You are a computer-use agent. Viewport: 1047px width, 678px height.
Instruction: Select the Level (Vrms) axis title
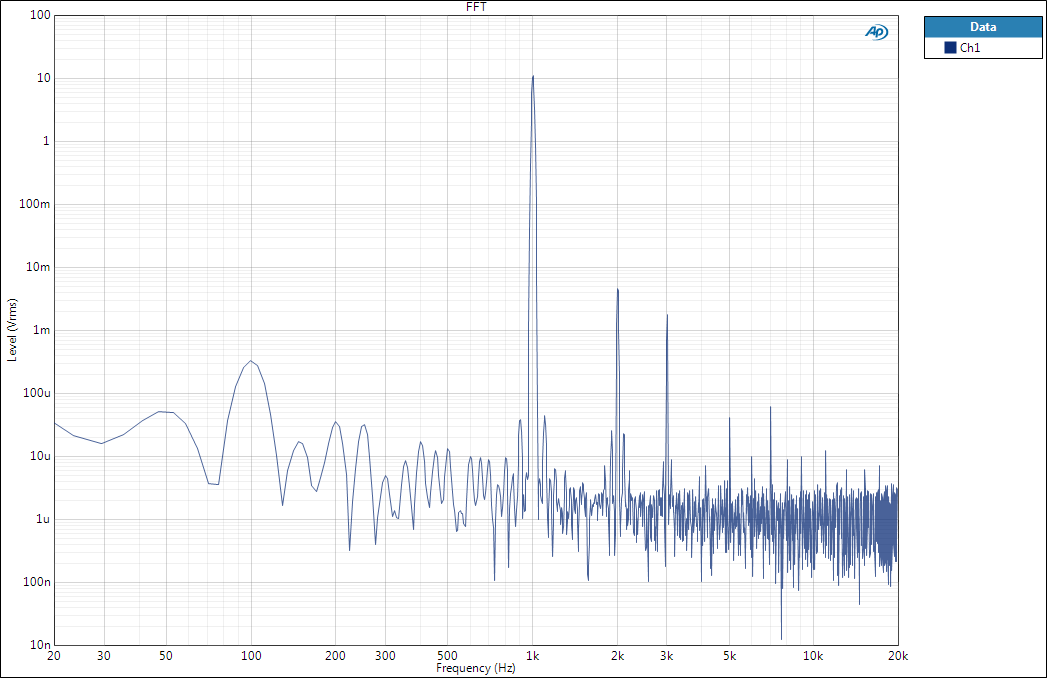click(x=12, y=329)
